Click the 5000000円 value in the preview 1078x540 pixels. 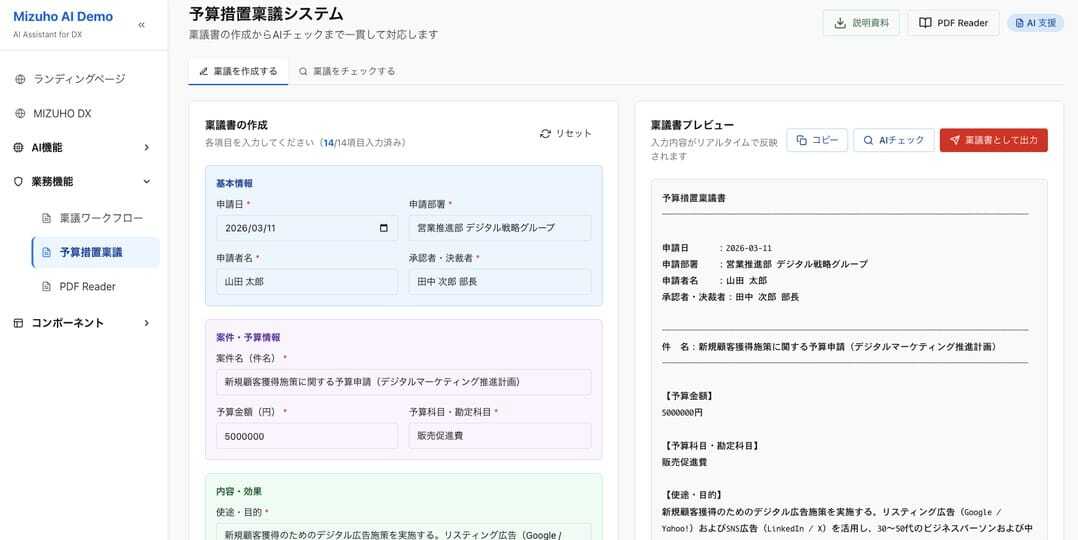pyautogui.click(x=682, y=413)
